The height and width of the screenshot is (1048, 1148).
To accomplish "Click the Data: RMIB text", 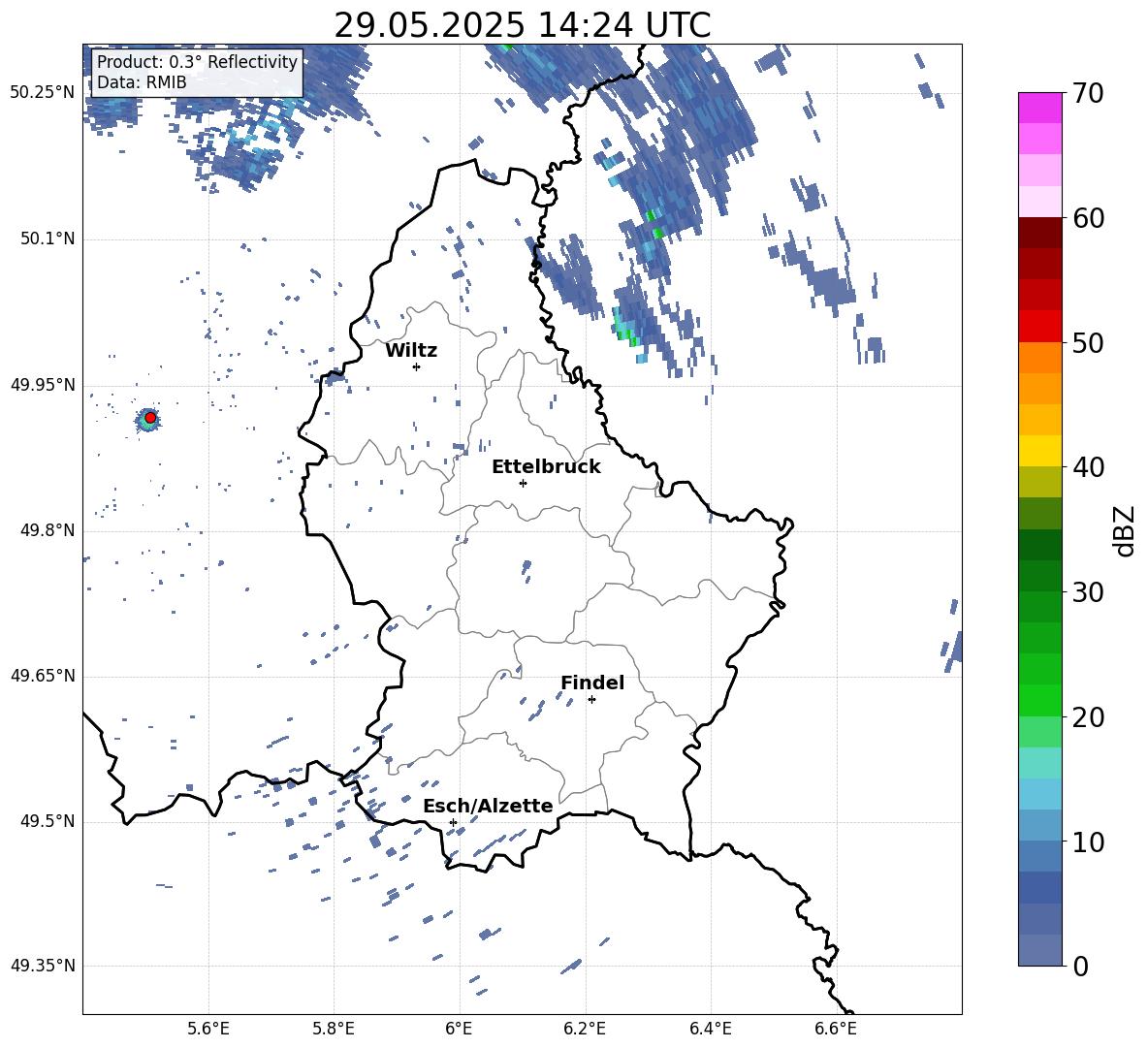I will (142, 82).
